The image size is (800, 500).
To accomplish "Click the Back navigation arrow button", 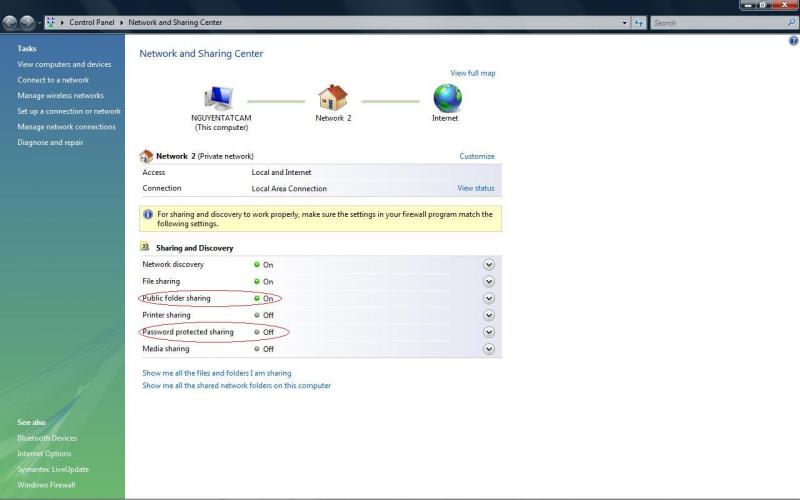I will [10, 22].
